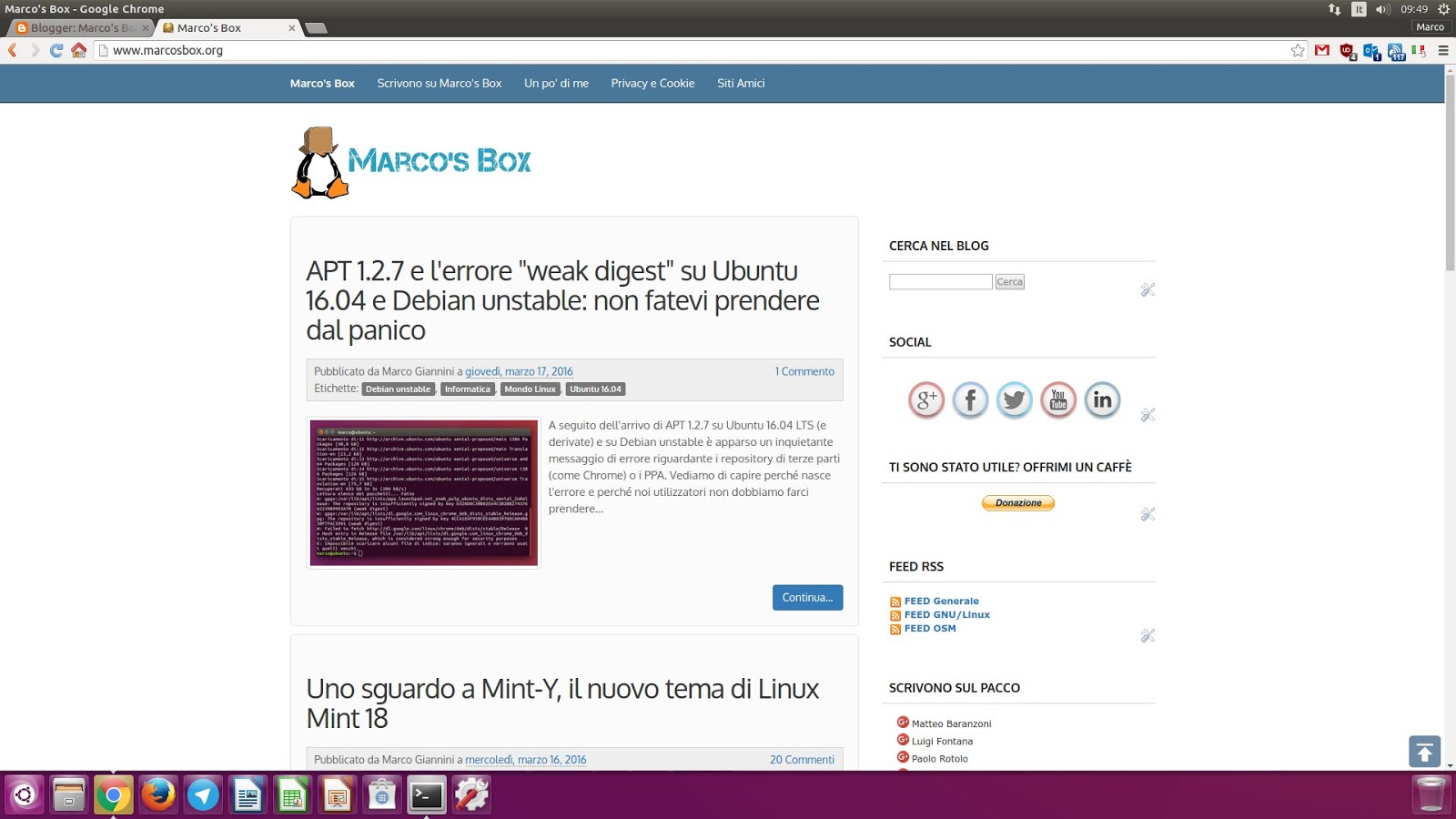Open Paolo Rotolo author link
This screenshot has height=819, width=1456.
click(940, 759)
